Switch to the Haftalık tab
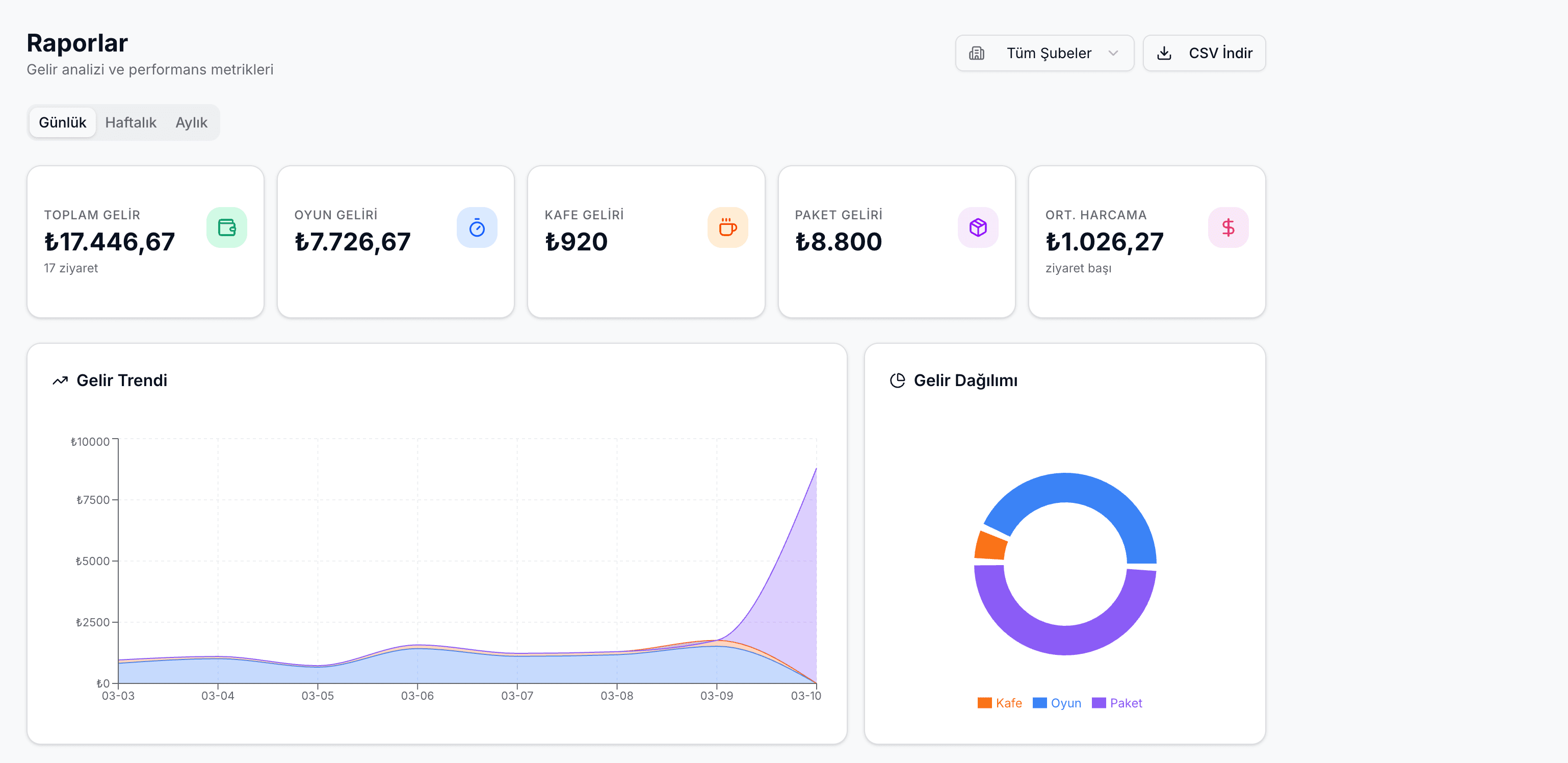Viewport: 1568px width, 763px height. tap(130, 122)
